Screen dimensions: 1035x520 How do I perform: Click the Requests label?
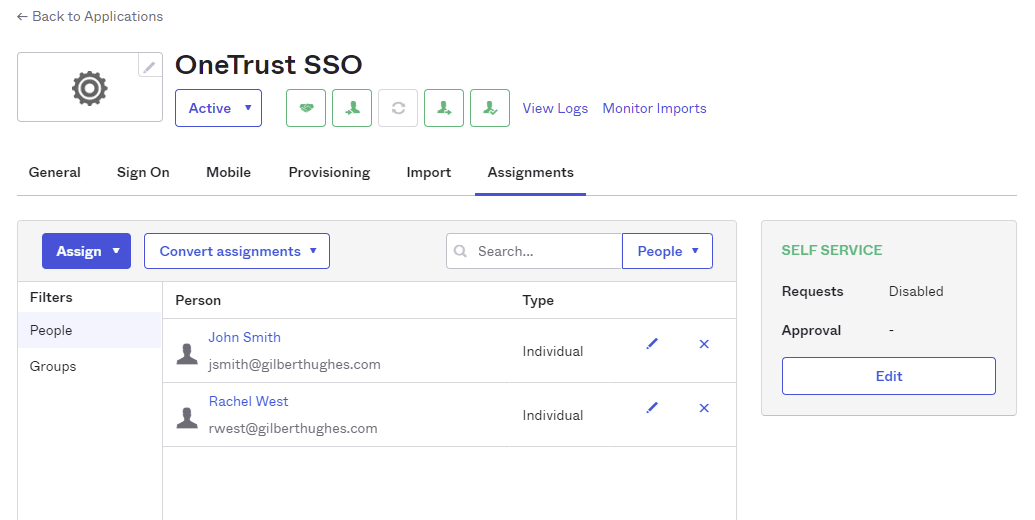[x=813, y=291]
